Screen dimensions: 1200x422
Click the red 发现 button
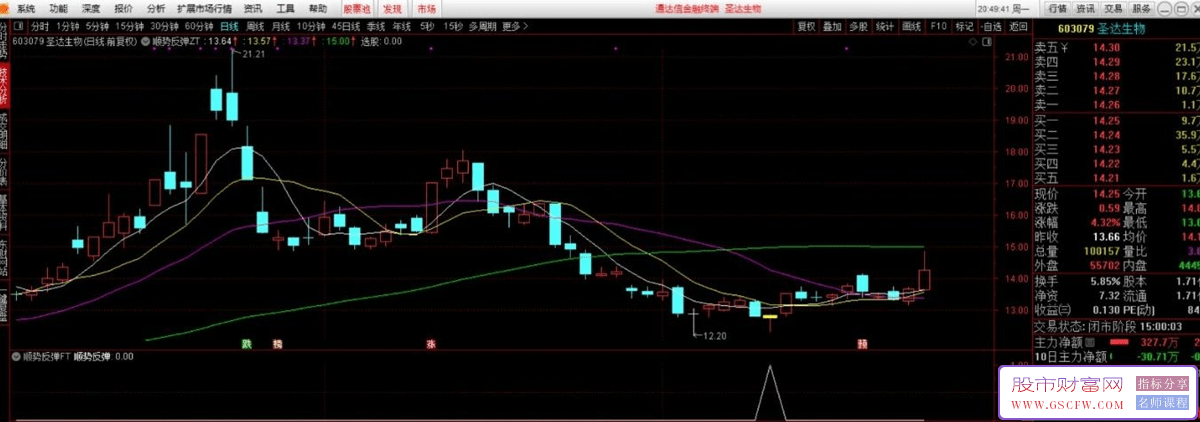point(392,7)
